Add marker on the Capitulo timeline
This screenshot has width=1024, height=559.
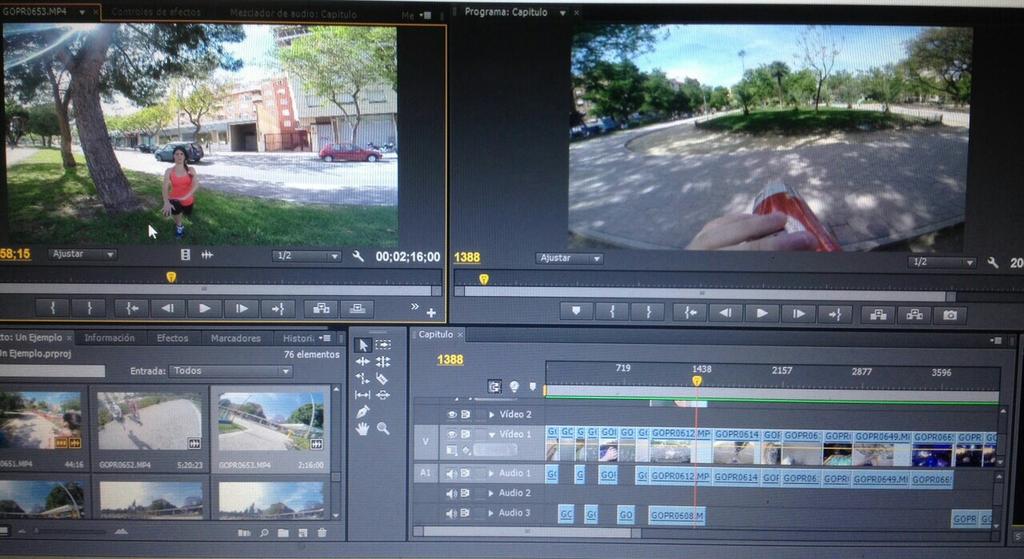click(x=533, y=387)
